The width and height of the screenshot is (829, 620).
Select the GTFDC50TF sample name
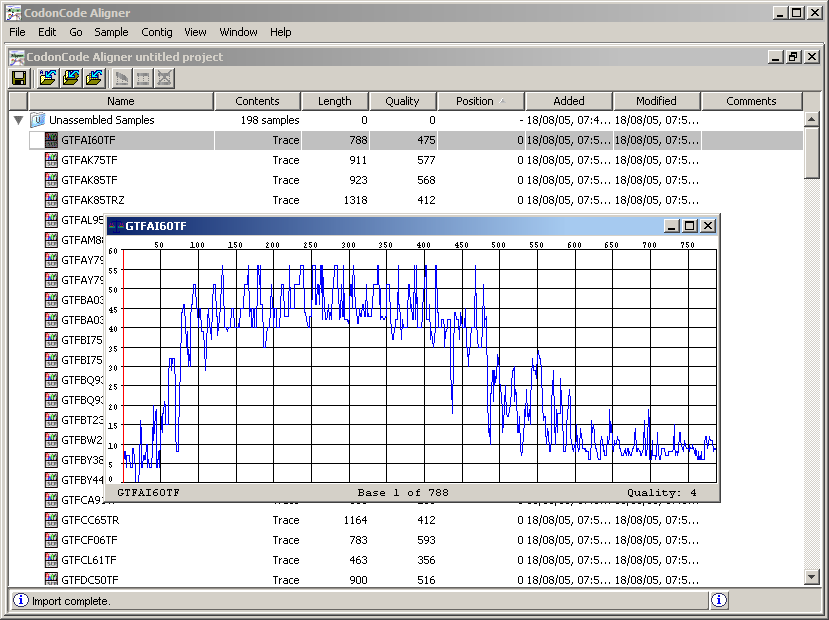pos(90,580)
